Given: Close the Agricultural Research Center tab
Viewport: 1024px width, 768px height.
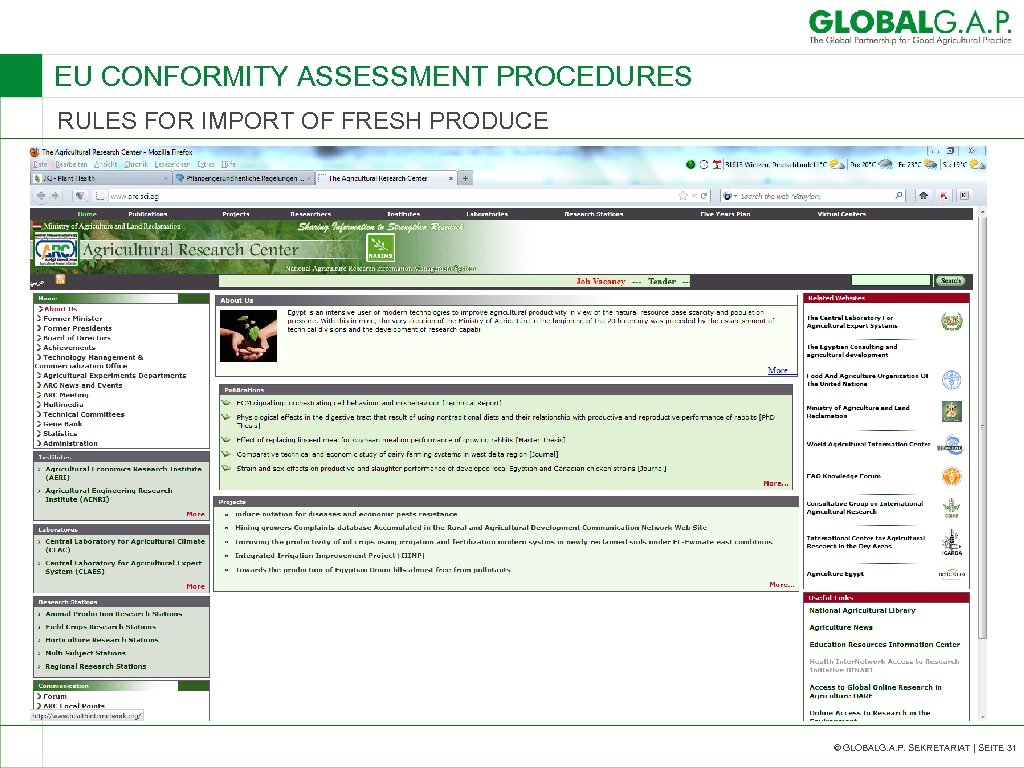Looking at the screenshot, I should [451, 178].
